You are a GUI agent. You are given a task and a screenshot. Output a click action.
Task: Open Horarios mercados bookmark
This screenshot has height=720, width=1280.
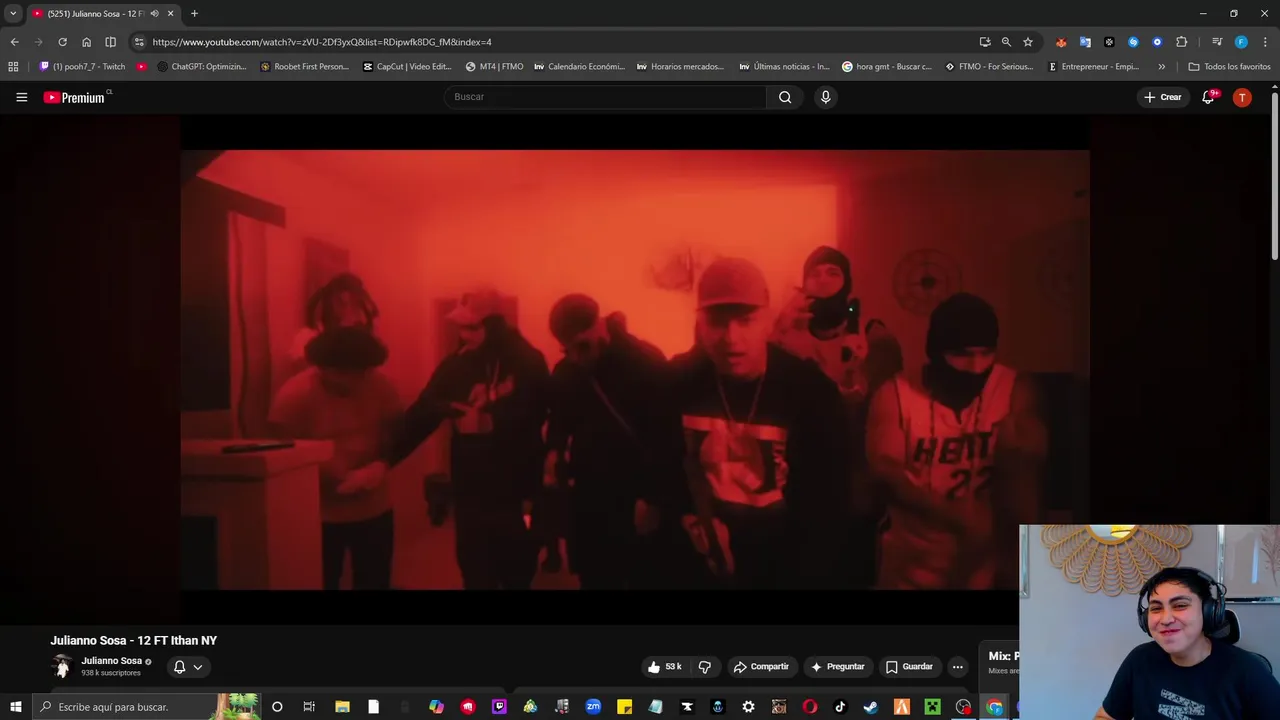tap(680, 67)
